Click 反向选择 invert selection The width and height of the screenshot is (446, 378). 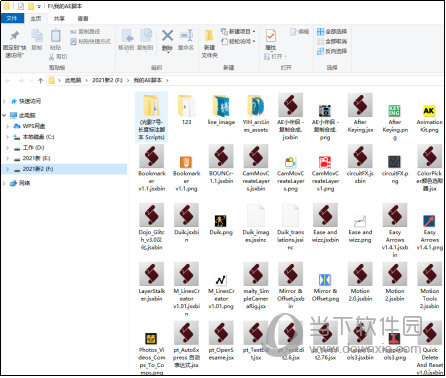[332, 51]
